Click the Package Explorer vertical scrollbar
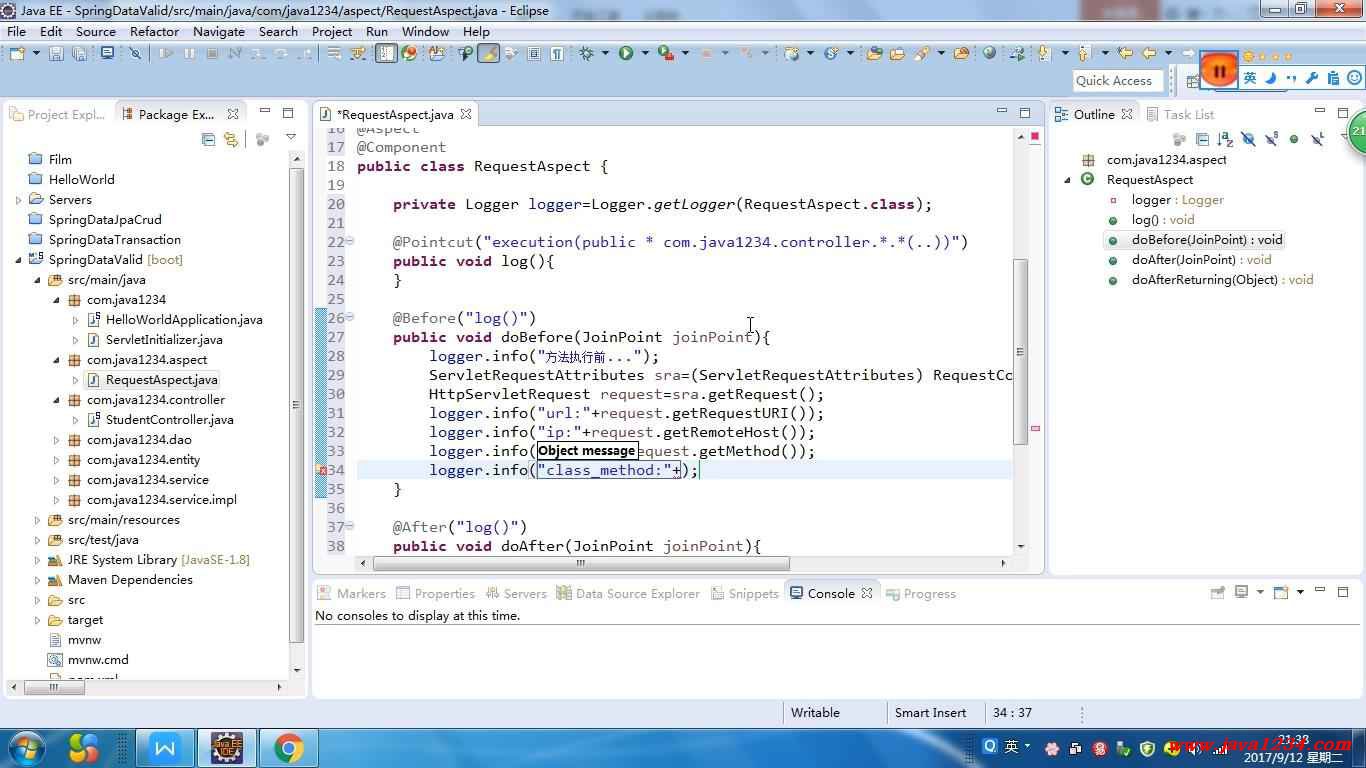 [x=297, y=405]
